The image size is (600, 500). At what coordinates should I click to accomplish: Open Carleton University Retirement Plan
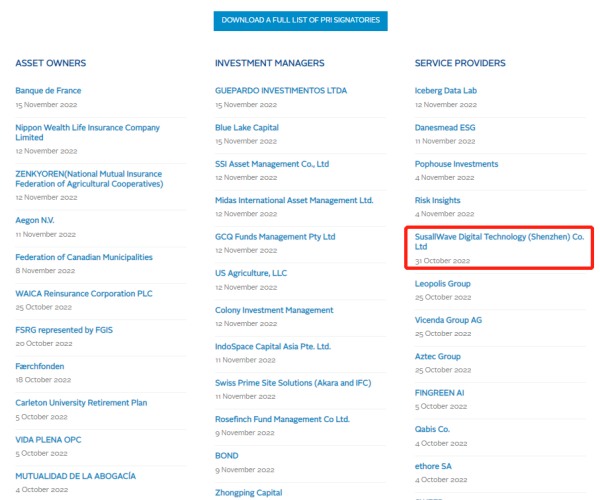(81, 403)
